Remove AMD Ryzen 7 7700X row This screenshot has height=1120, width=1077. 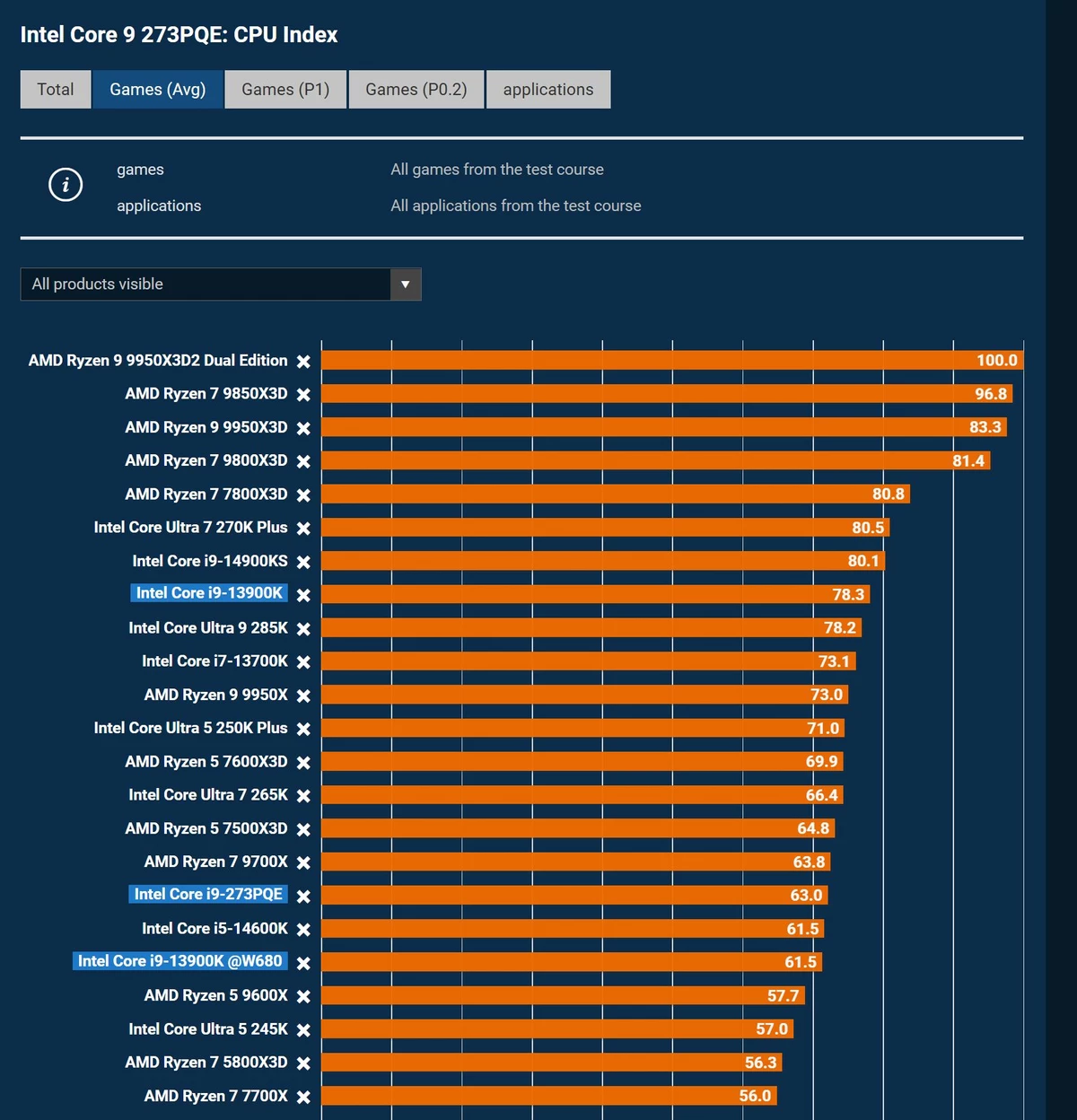click(x=303, y=1097)
